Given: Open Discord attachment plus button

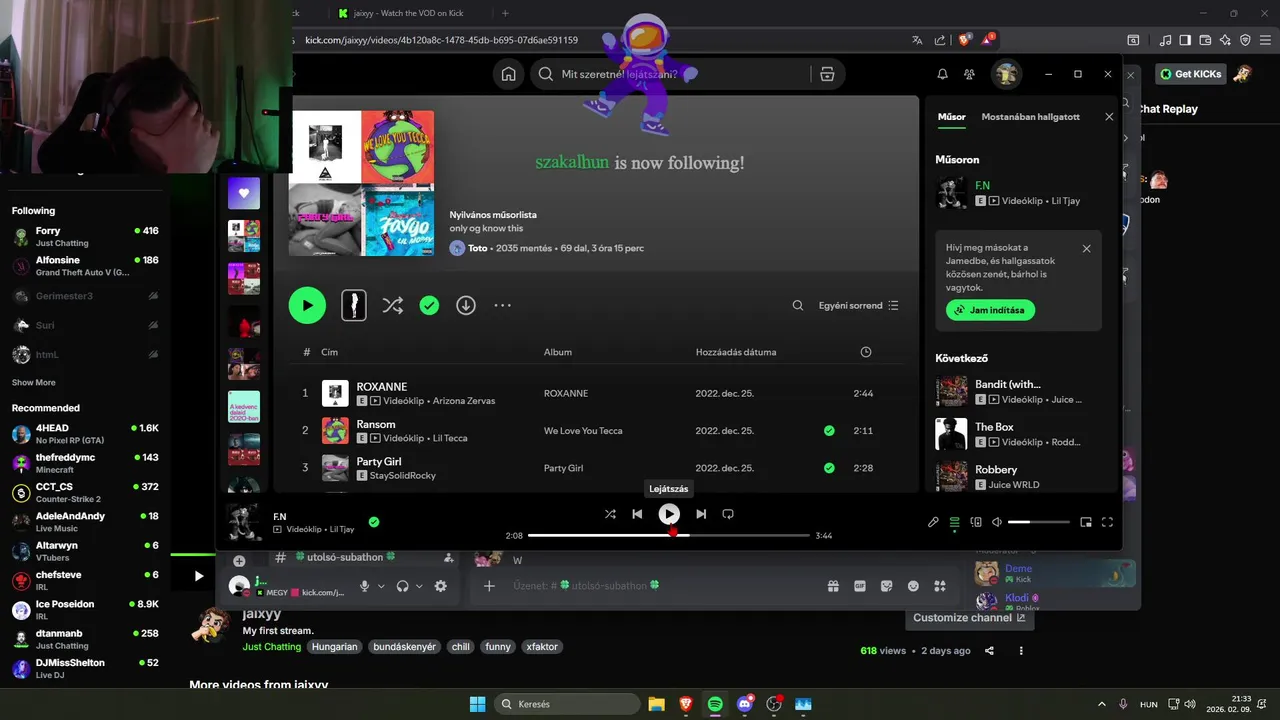Looking at the screenshot, I should [489, 586].
